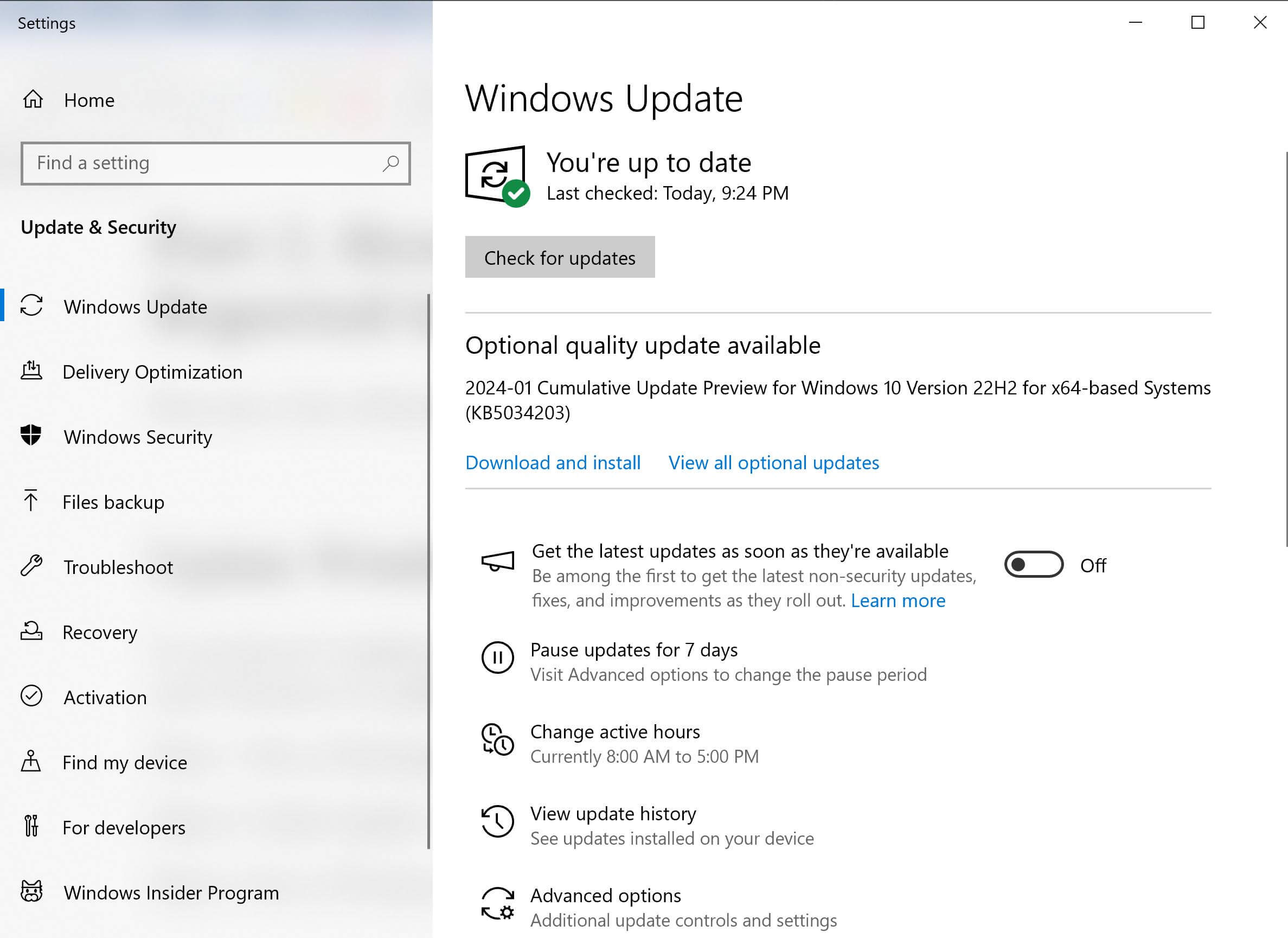This screenshot has width=1288, height=938.
Task: Enable getting latest updates as soon as available
Action: (1033, 565)
